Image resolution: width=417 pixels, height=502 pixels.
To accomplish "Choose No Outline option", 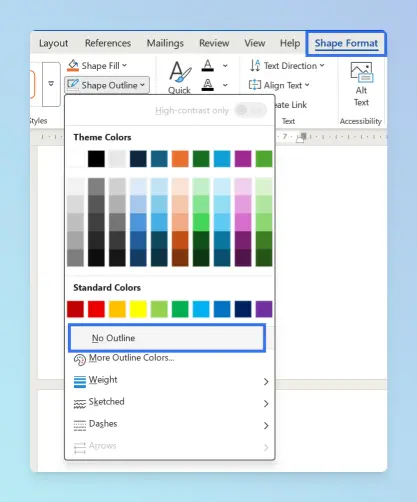I will point(167,338).
